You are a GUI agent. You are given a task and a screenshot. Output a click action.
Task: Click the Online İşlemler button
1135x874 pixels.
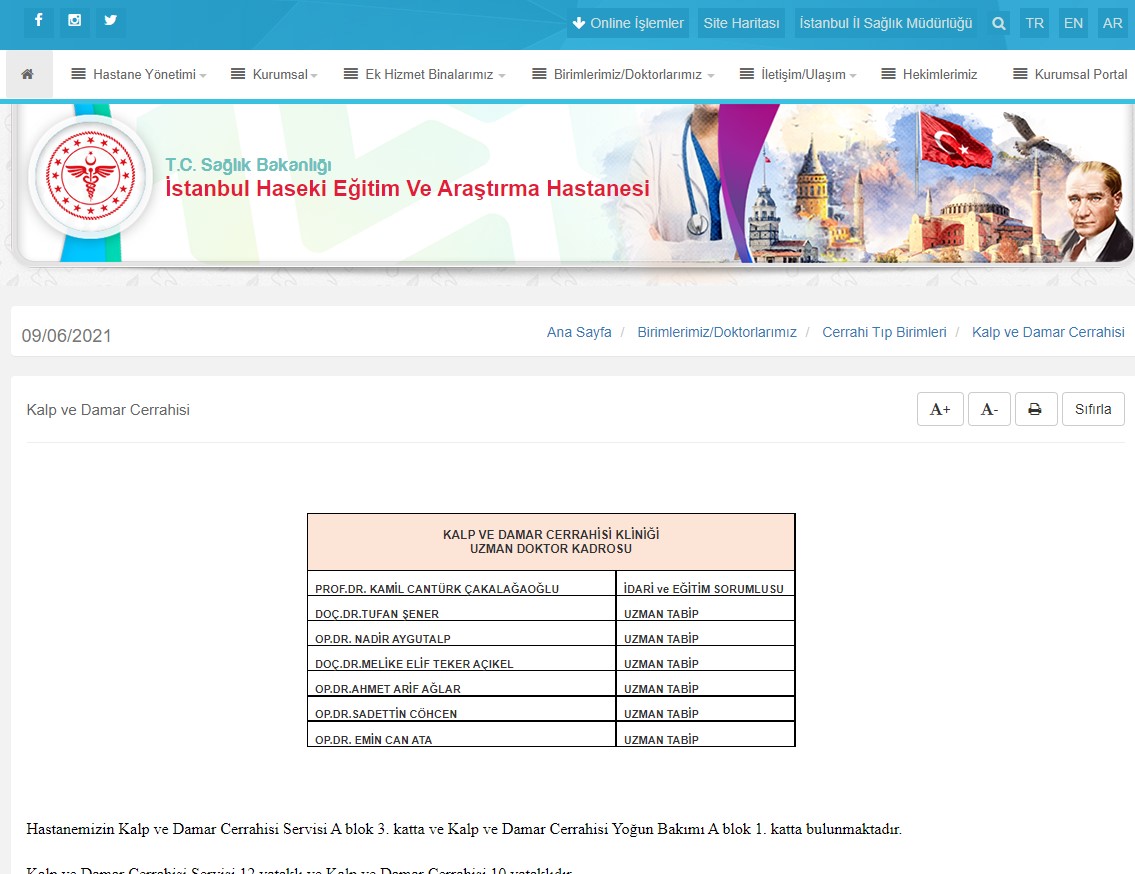pos(628,23)
